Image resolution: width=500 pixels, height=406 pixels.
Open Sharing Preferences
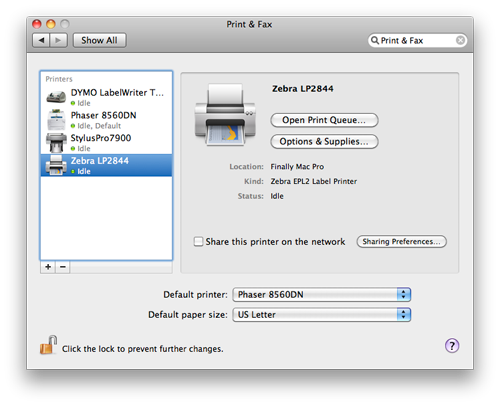[x=401, y=241]
